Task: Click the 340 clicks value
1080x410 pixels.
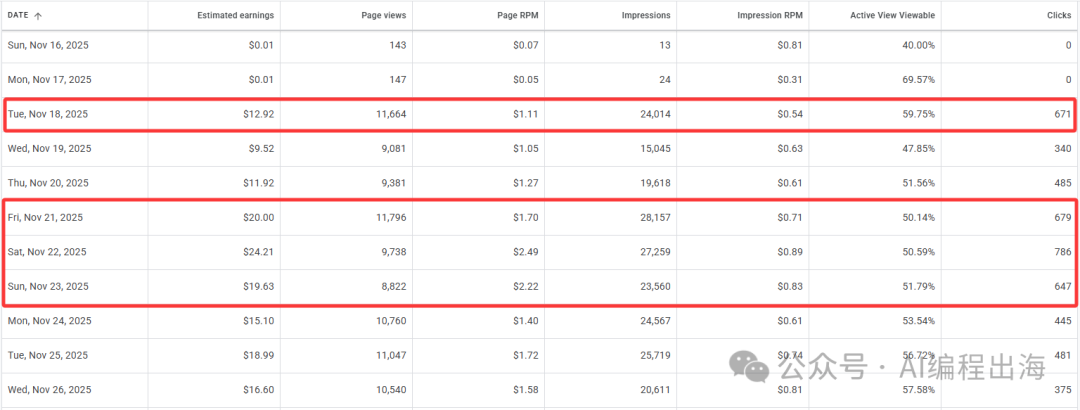Action: 1062,149
